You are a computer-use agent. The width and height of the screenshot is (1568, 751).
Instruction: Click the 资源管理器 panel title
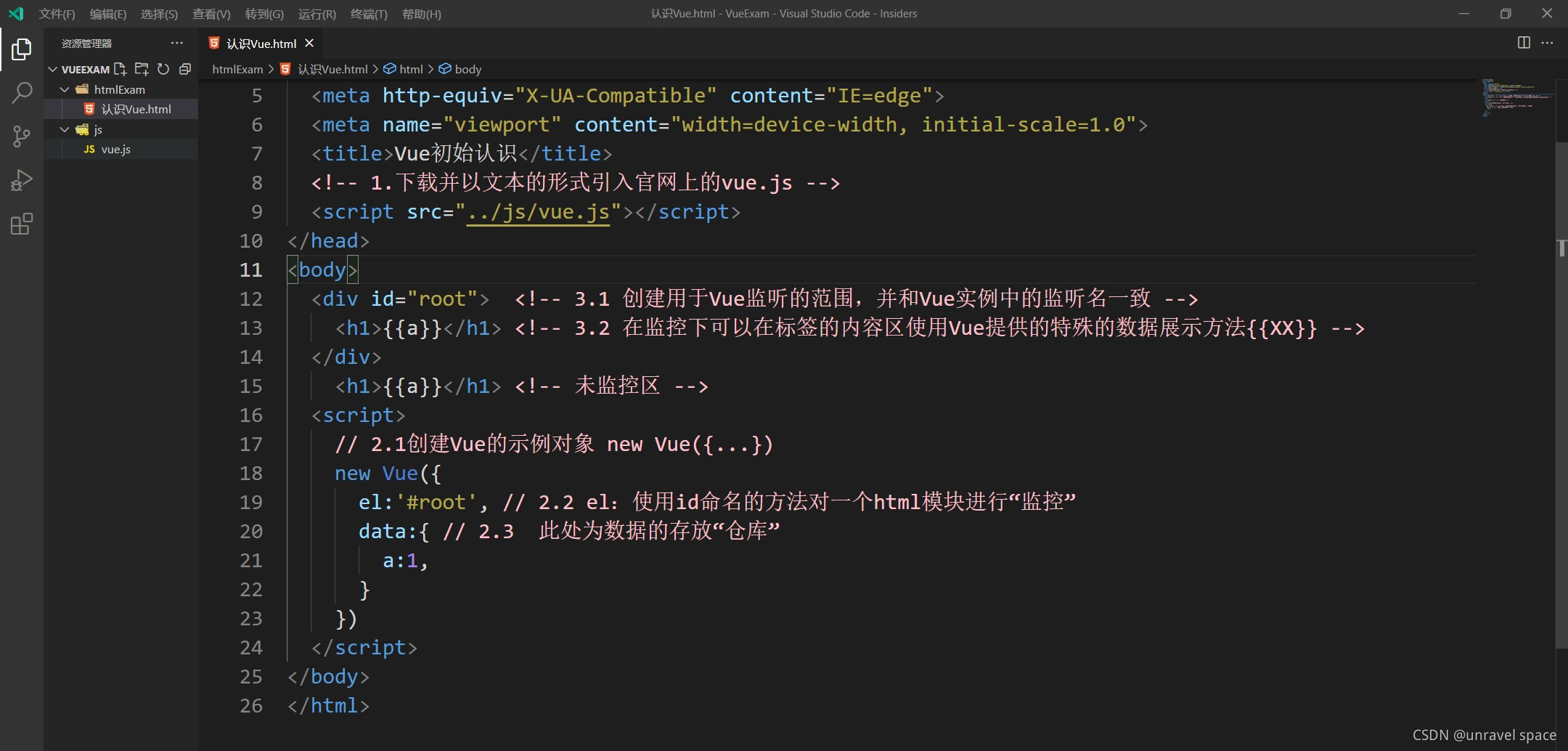[x=86, y=44]
